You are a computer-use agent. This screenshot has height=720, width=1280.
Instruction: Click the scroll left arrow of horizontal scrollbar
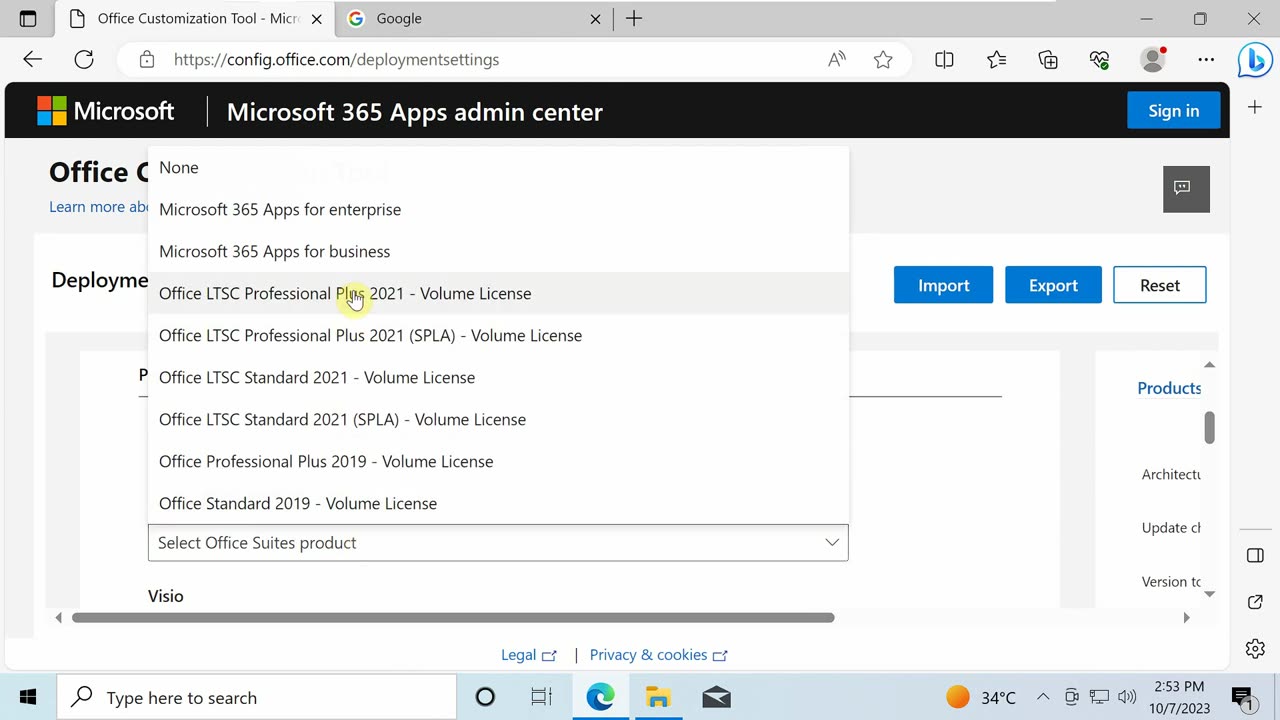tap(58, 617)
